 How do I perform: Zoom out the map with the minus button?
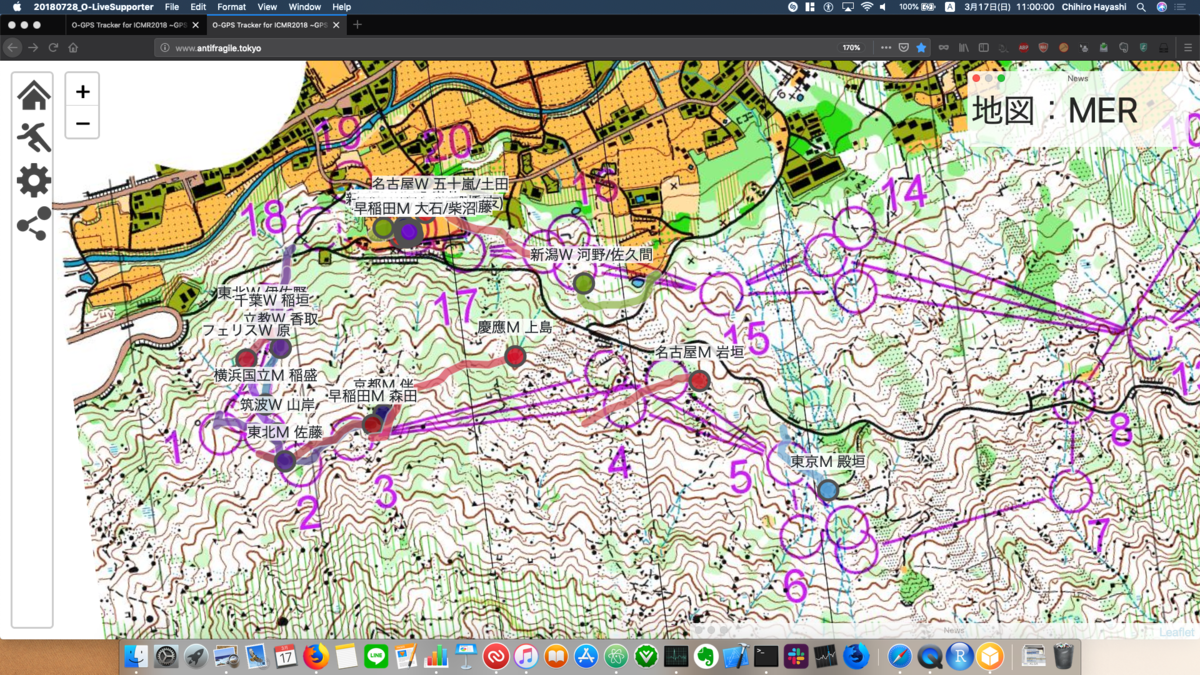82,123
